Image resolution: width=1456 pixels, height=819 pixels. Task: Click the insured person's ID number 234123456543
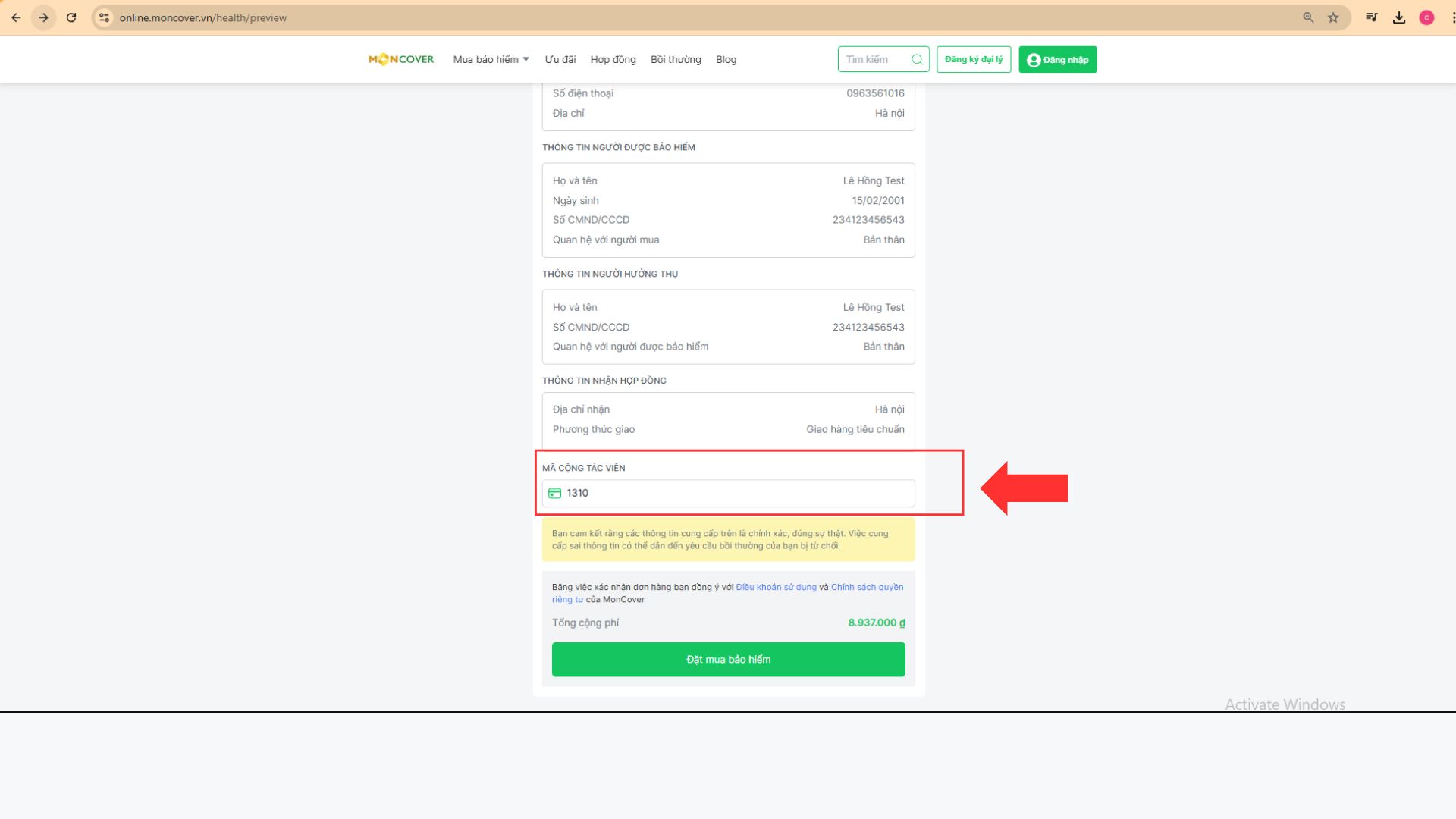[868, 220]
